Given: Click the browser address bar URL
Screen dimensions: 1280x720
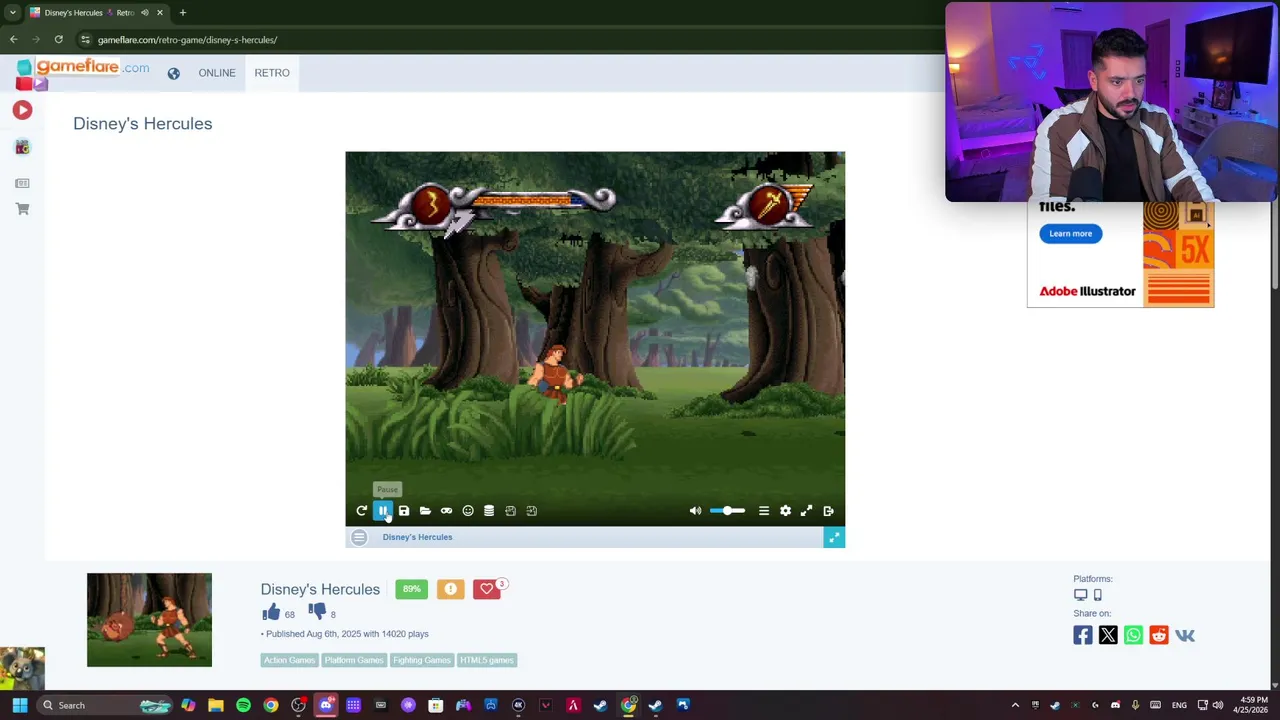Looking at the screenshot, I should tap(187, 40).
